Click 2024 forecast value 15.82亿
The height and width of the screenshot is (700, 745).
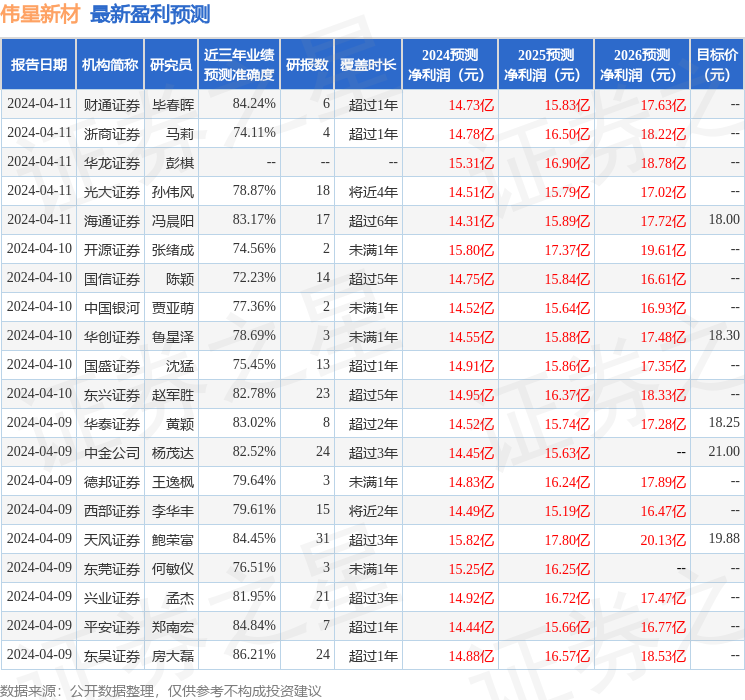click(x=471, y=539)
